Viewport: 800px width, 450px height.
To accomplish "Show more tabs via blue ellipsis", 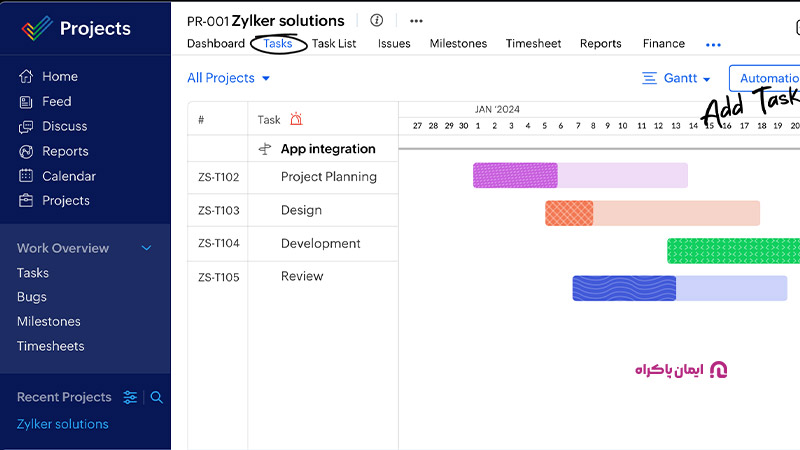I will (713, 45).
